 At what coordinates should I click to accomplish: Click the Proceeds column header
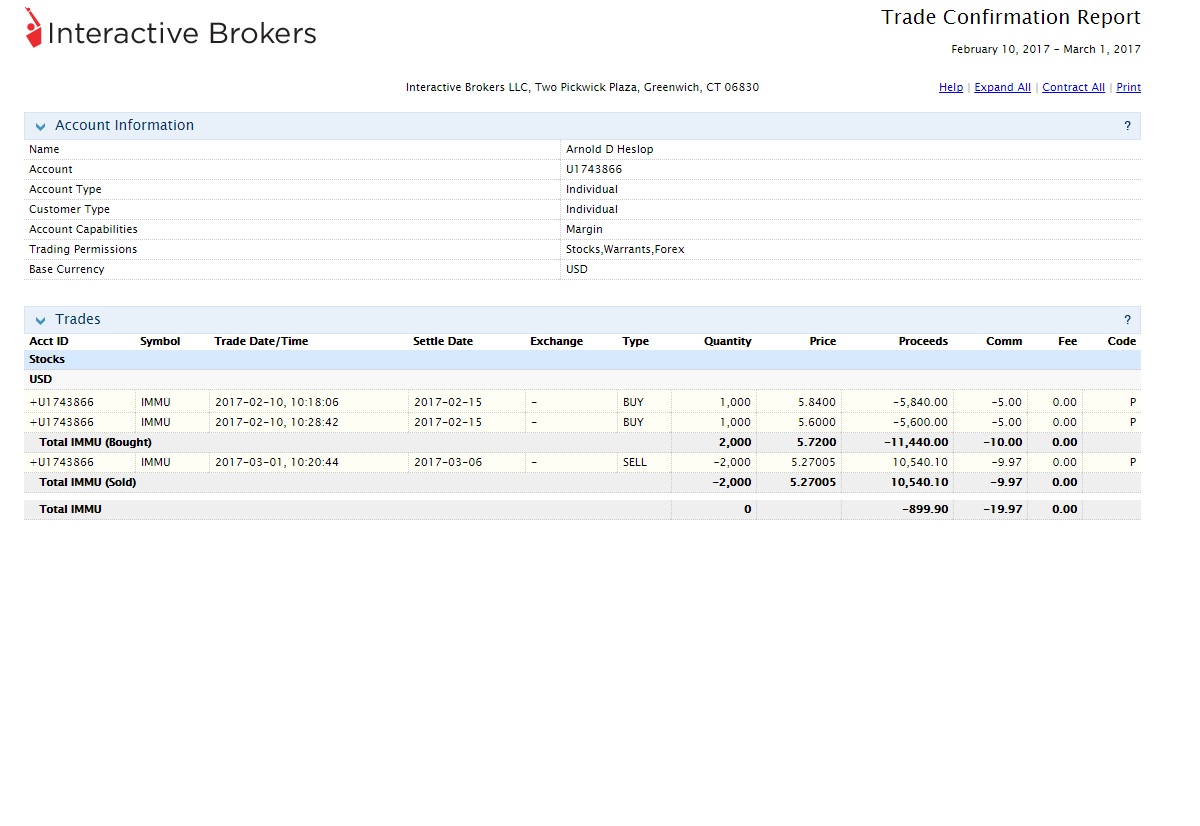point(923,341)
